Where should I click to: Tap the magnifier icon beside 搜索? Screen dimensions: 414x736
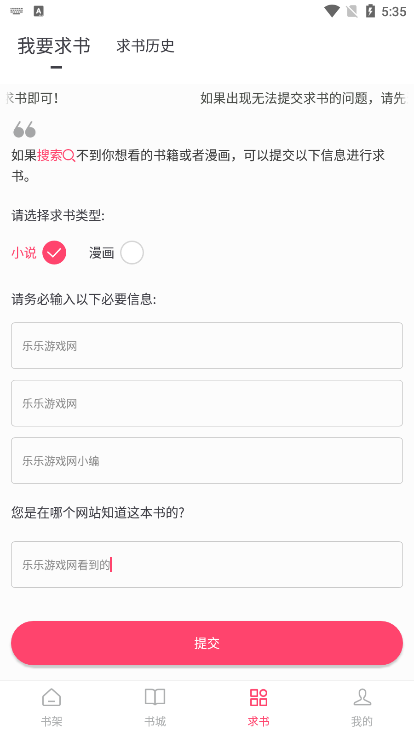[x=69, y=156]
